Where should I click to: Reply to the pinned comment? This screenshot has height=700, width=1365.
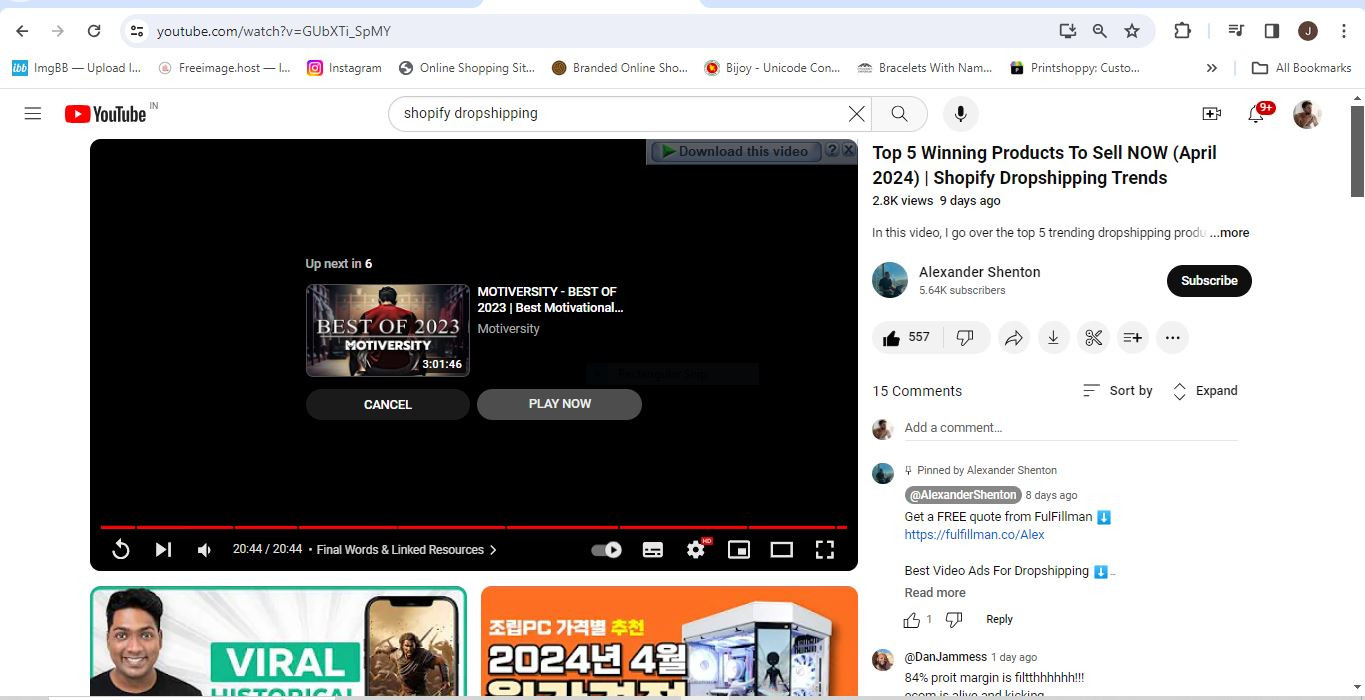pos(999,620)
